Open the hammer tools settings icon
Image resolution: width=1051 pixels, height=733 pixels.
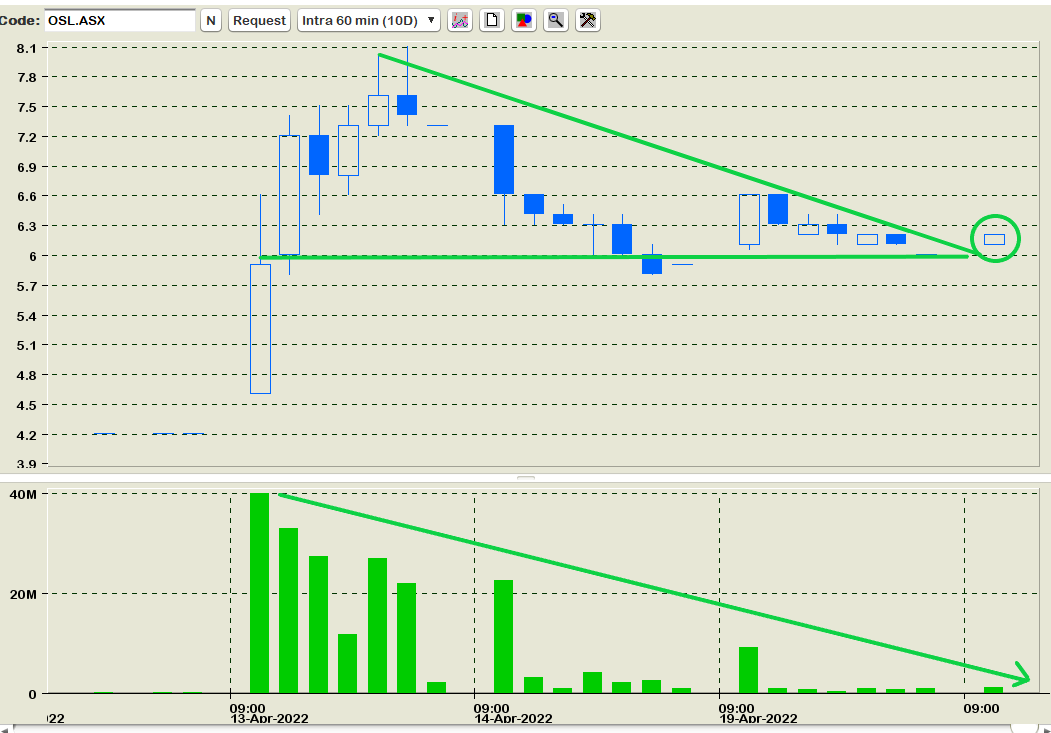tap(588, 20)
